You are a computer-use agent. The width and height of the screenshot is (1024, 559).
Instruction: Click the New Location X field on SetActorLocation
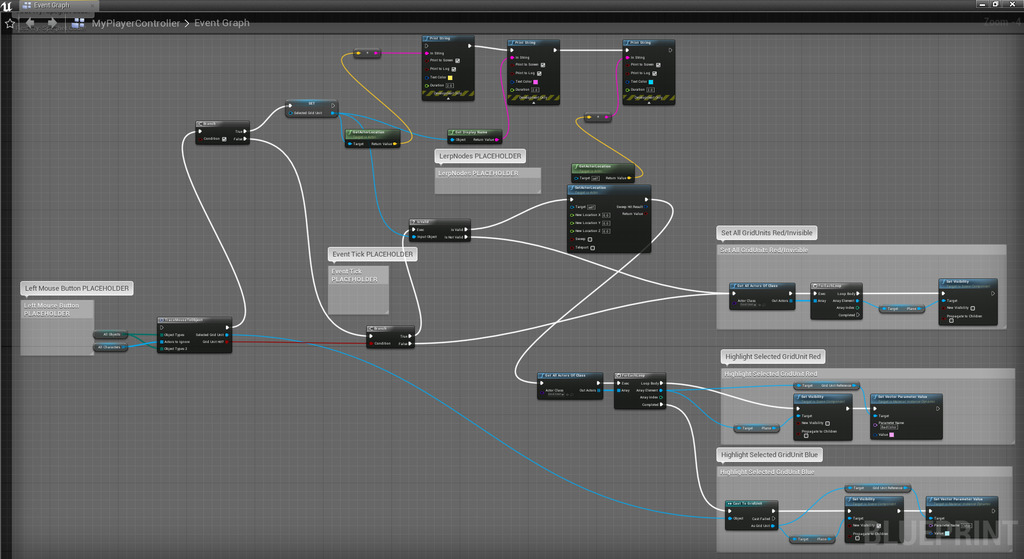pyautogui.click(x=607, y=215)
